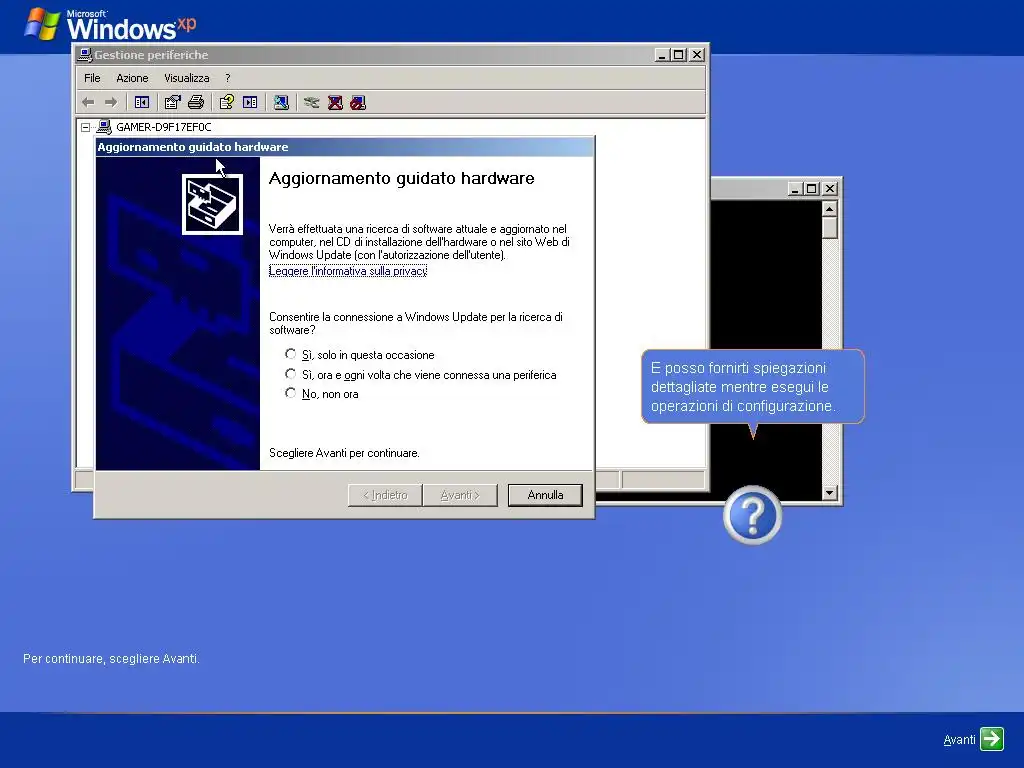Click the green Avanti arrow icon
1024x768 pixels.
coord(991,739)
